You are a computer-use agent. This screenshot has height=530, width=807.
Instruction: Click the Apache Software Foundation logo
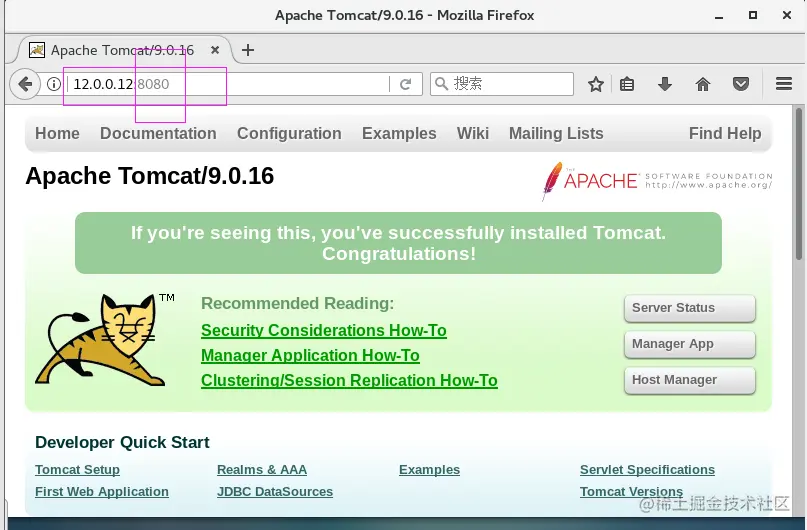pyautogui.click(x=657, y=181)
